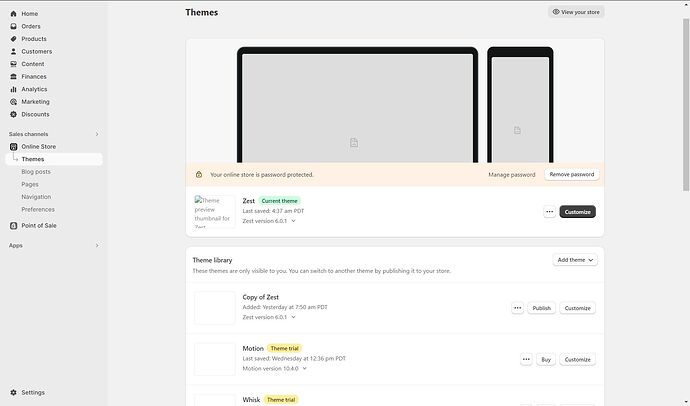Click the Orders inbox icon
Viewport: 690px width, 406px height.
click(x=13, y=26)
